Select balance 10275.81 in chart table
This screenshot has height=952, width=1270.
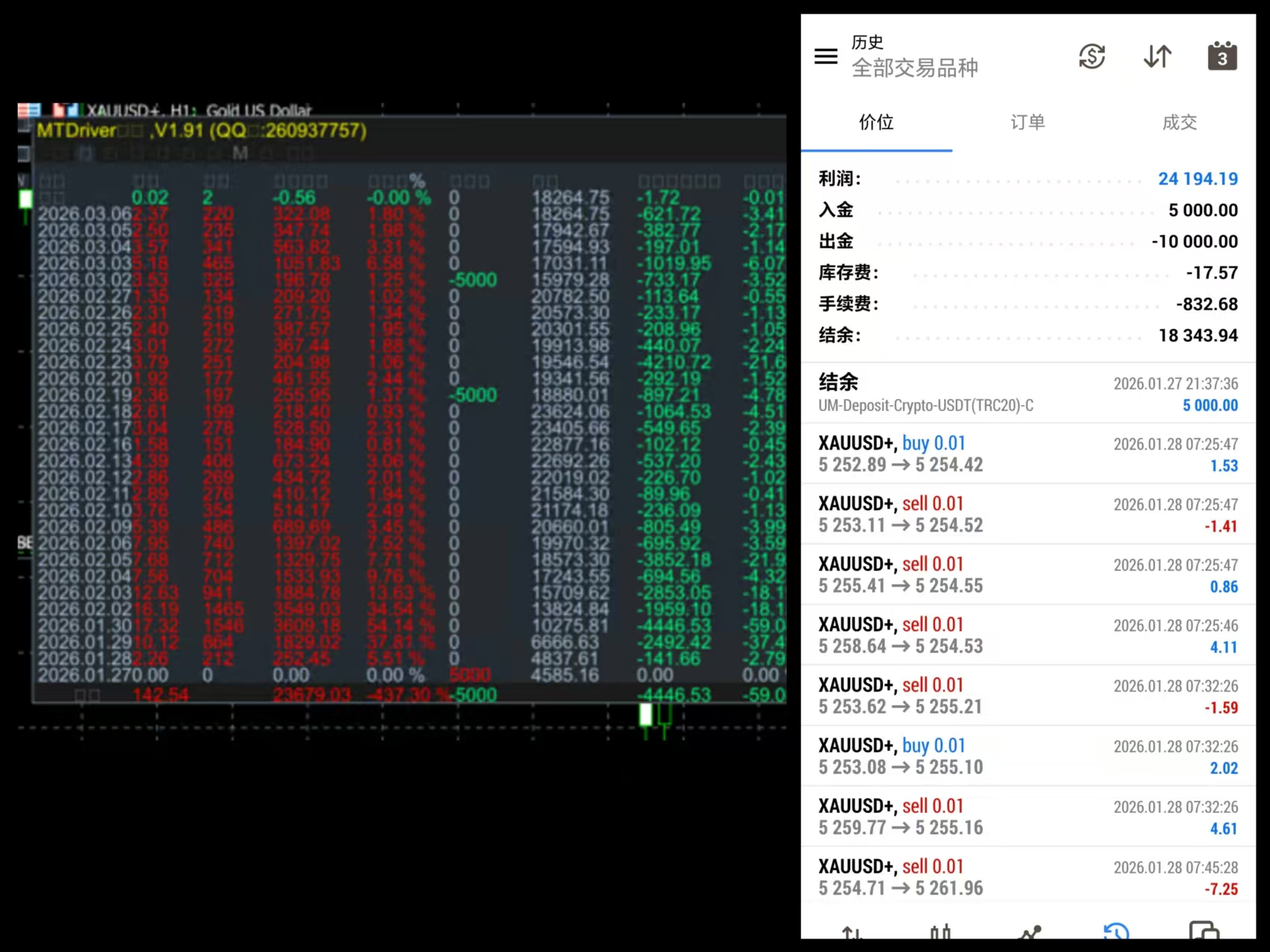[x=570, y=625]
